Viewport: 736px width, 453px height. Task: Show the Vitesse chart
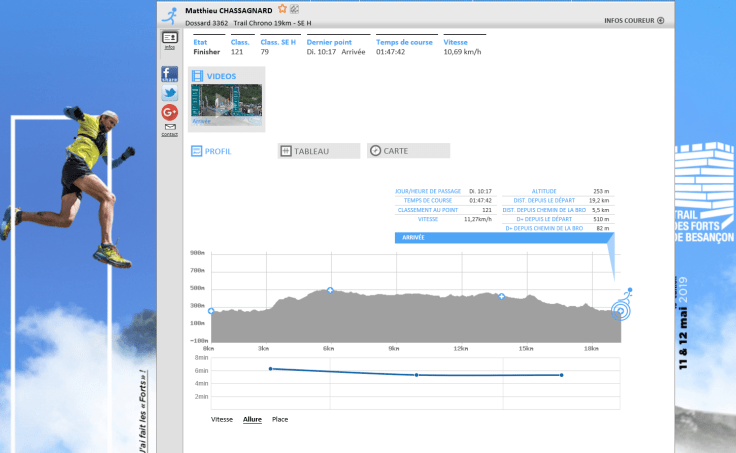point(222,419)
